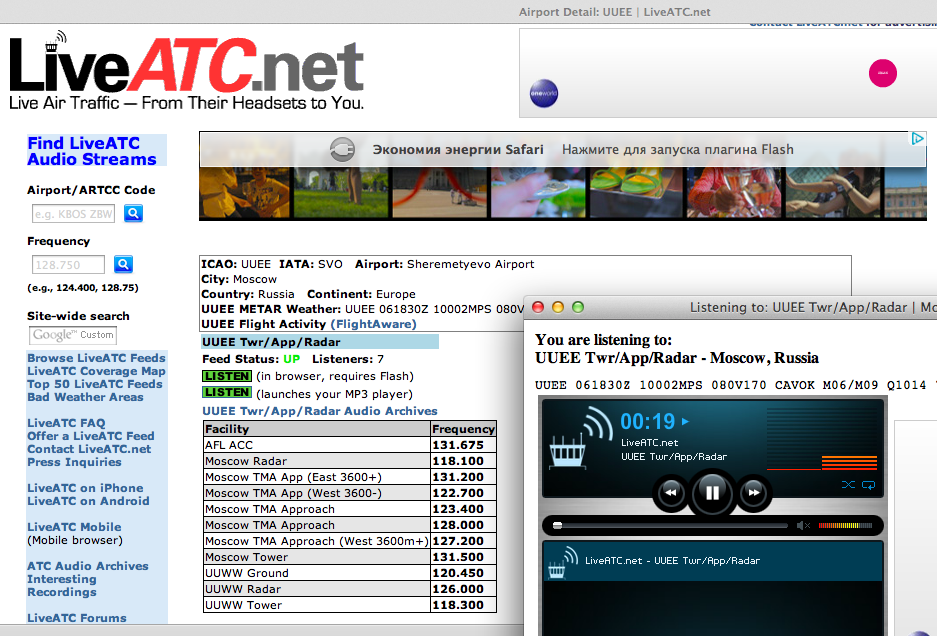Screen dimensions: 937x636
Task: Click the Moscow Radar facility cell
Action: click(x=317, y=461)
